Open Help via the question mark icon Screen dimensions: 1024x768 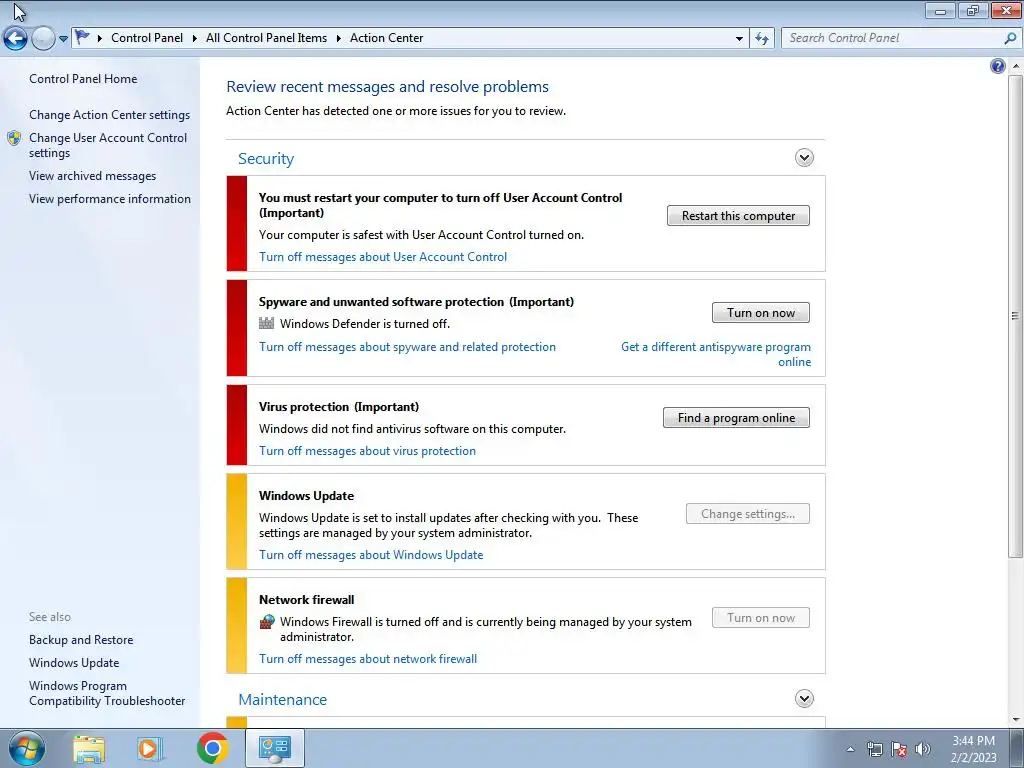pyautogui.click(x=997, y=66)
